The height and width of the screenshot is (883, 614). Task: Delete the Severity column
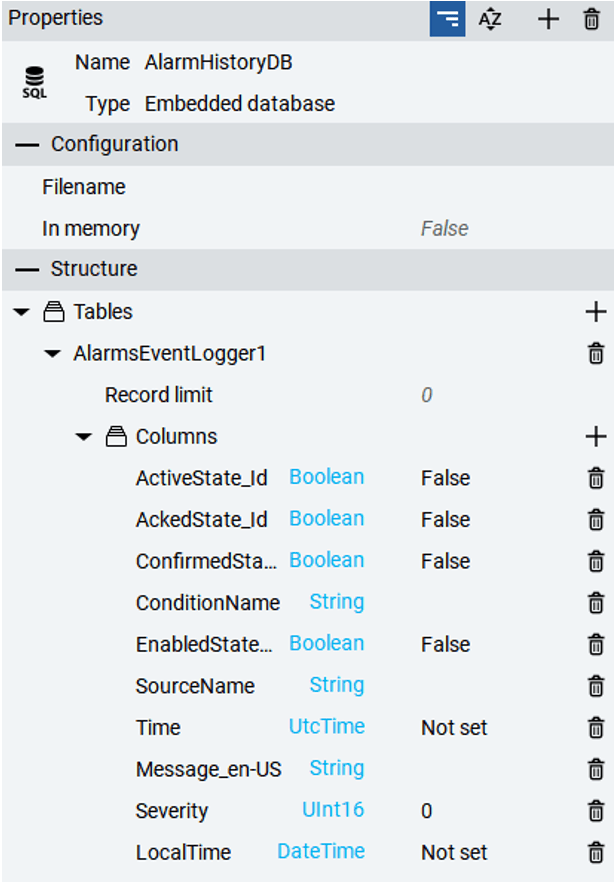595,811
